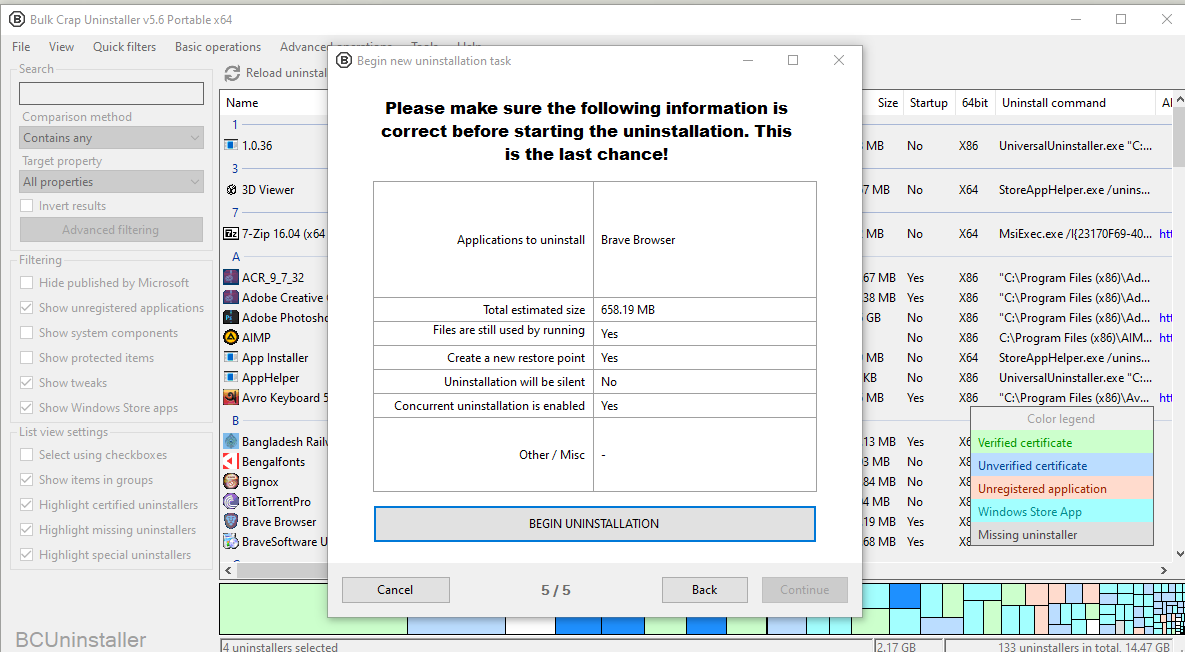Click the AIMP player icon
The image size is (1185, 652).
point(231,337)
